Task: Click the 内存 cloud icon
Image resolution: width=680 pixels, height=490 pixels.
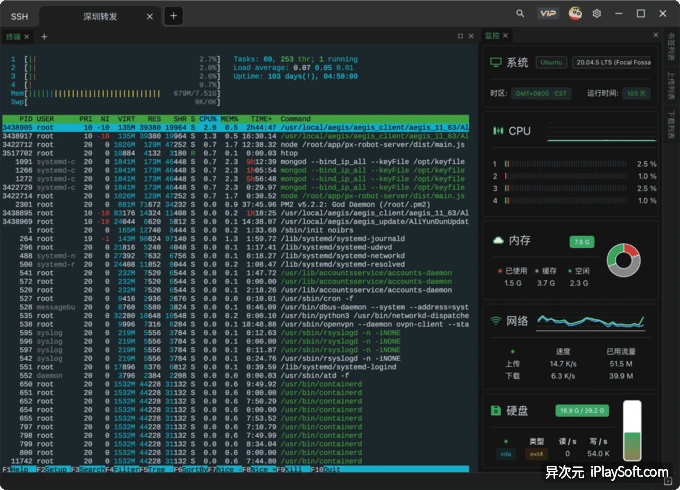Action: tap(498, 240)
